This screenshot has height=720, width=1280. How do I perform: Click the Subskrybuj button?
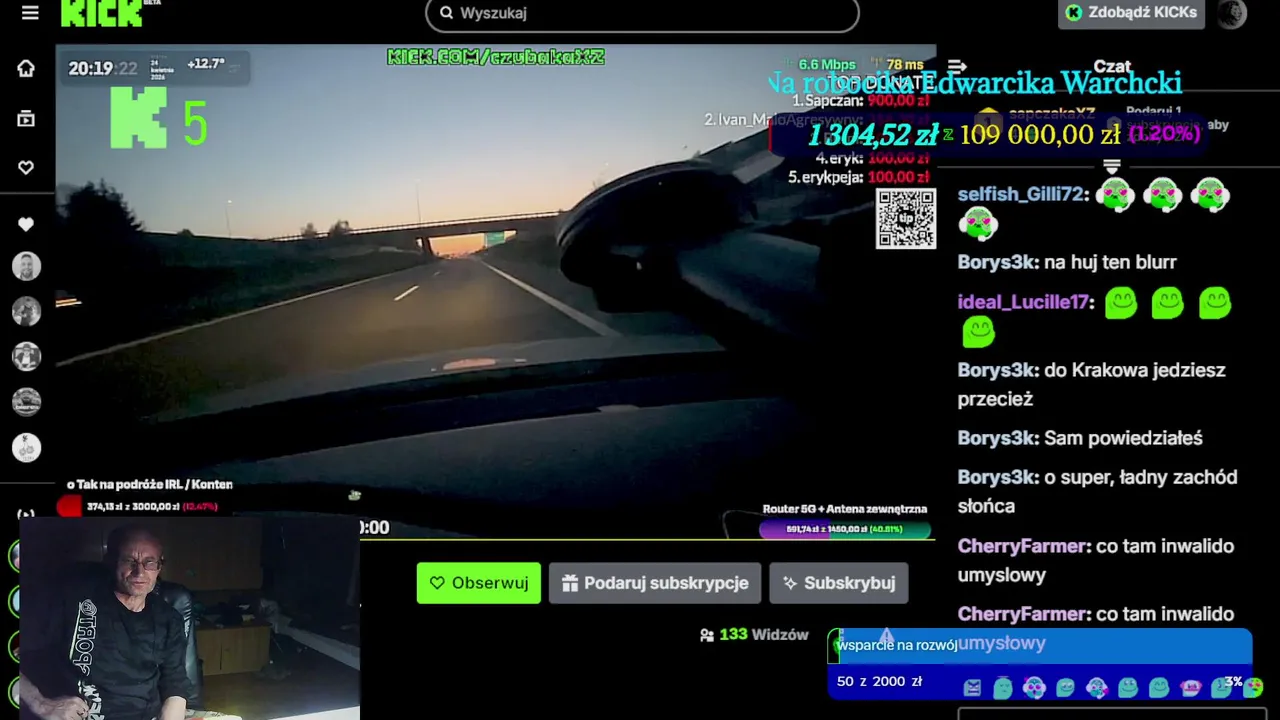pyautogui.click(x=839, y=583)
